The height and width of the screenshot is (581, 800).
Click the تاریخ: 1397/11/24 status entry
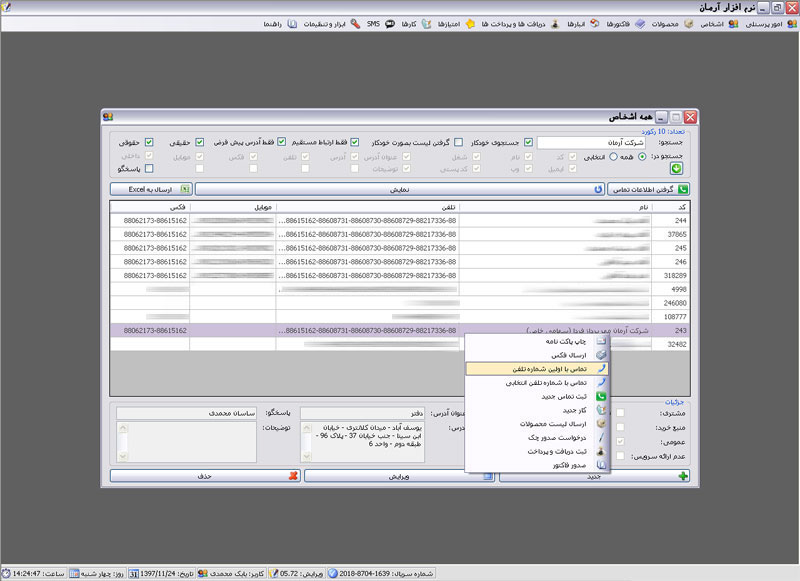(161, 573)
